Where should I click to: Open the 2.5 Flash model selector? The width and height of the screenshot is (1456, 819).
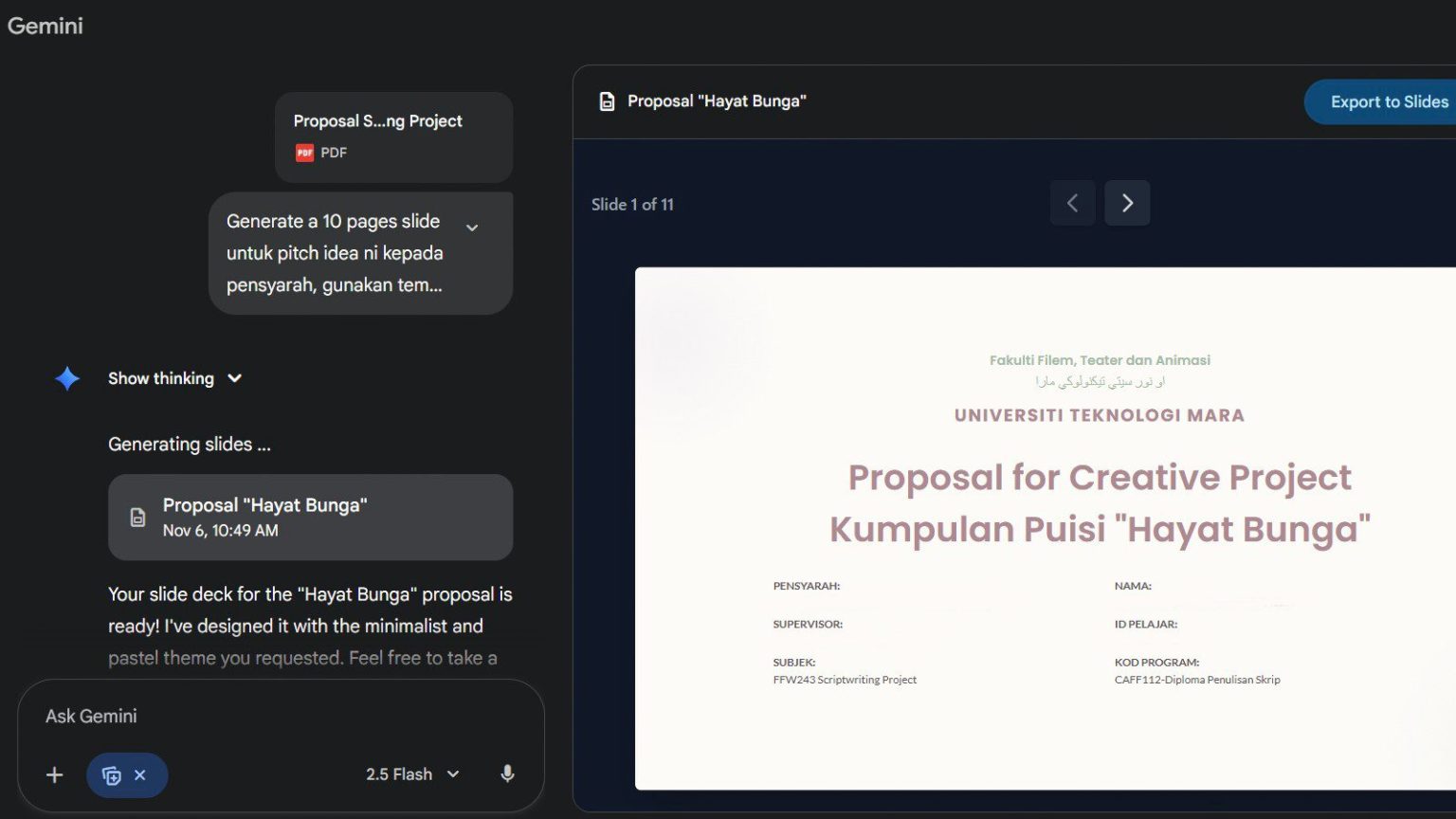pos(411,774)
